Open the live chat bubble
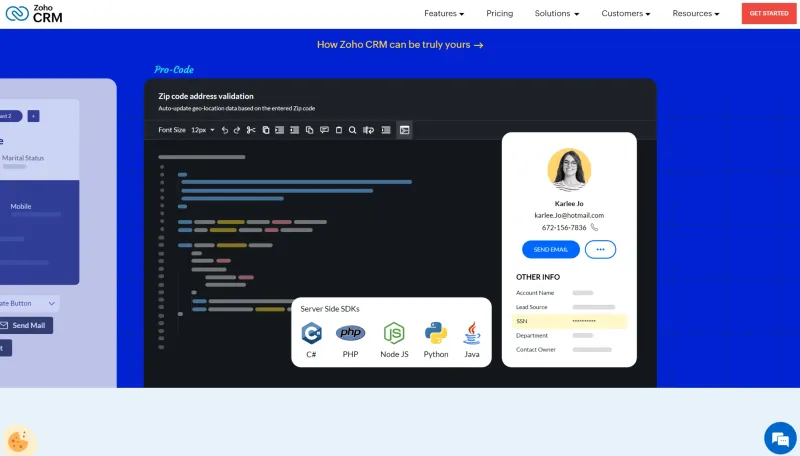The height and width of the screenshot is (456, 800). click(780, 438)
